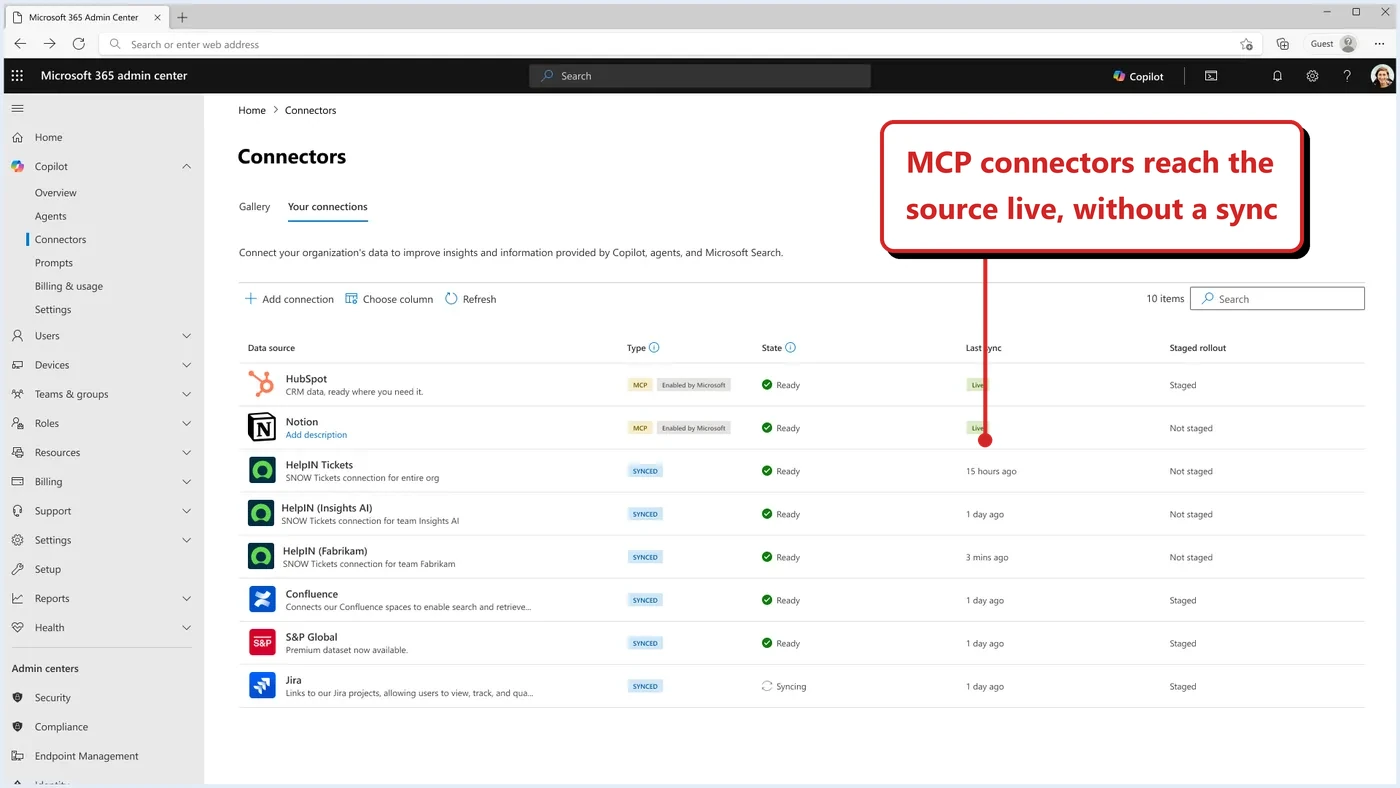This screenshot has width=1400, height=788.
Task: Click the Jira connector logo
Action: point(262,685)
